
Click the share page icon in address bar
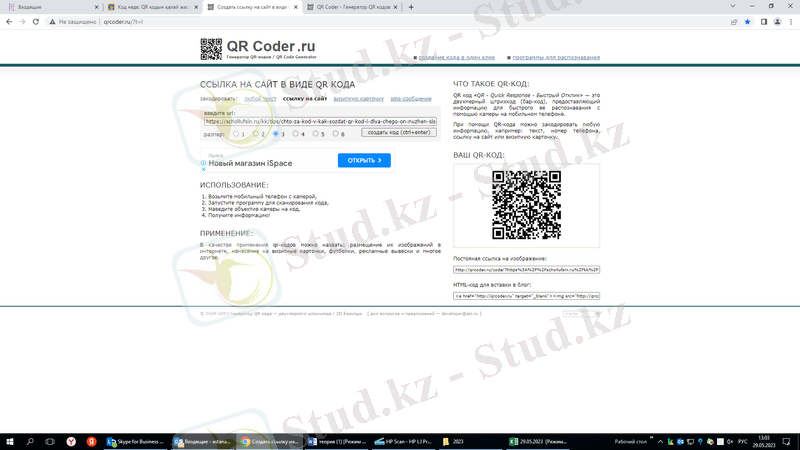[734, 22]
